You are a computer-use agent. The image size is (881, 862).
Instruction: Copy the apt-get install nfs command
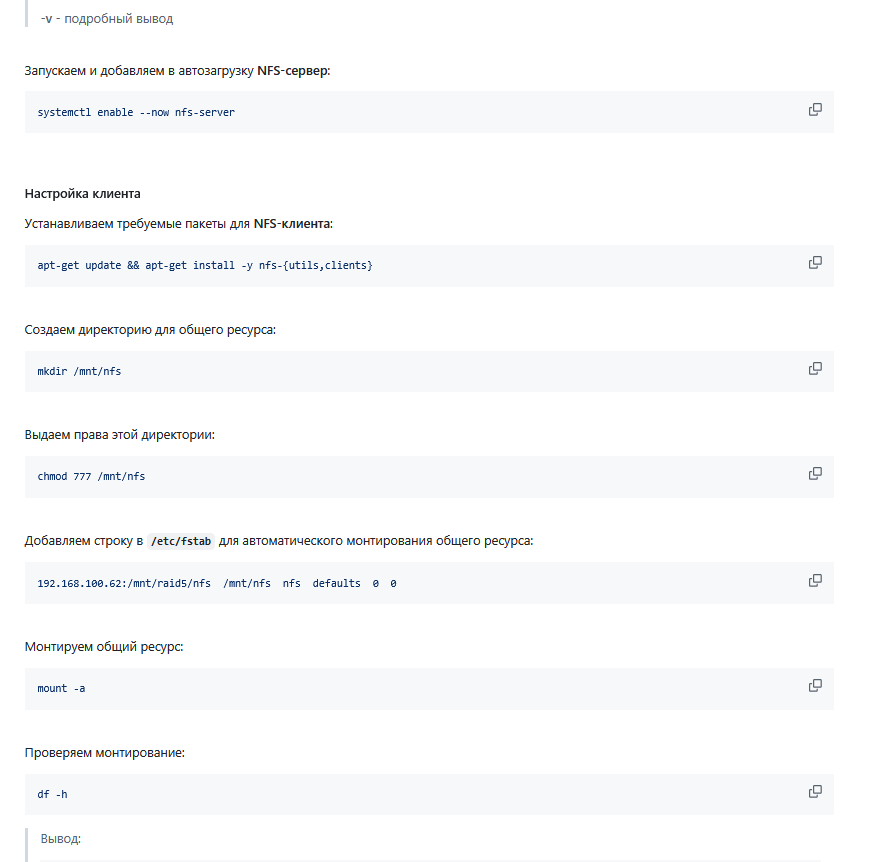click(815, 263)
